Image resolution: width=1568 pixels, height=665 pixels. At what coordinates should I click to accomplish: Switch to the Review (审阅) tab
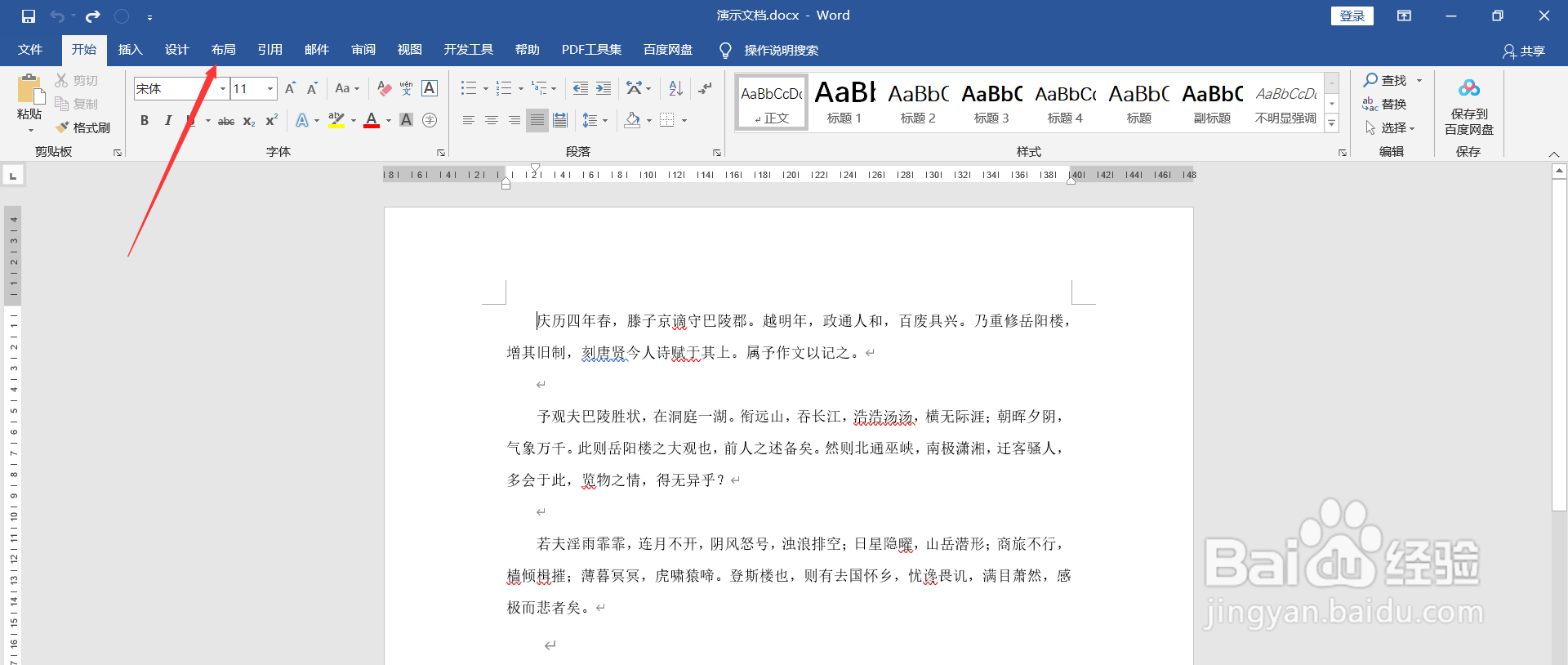click(363, 50)
